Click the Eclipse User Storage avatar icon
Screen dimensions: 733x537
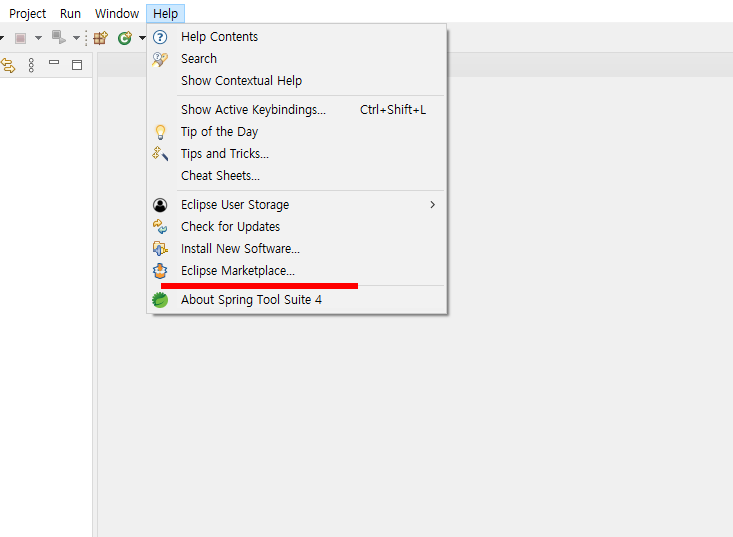[160, 205]
